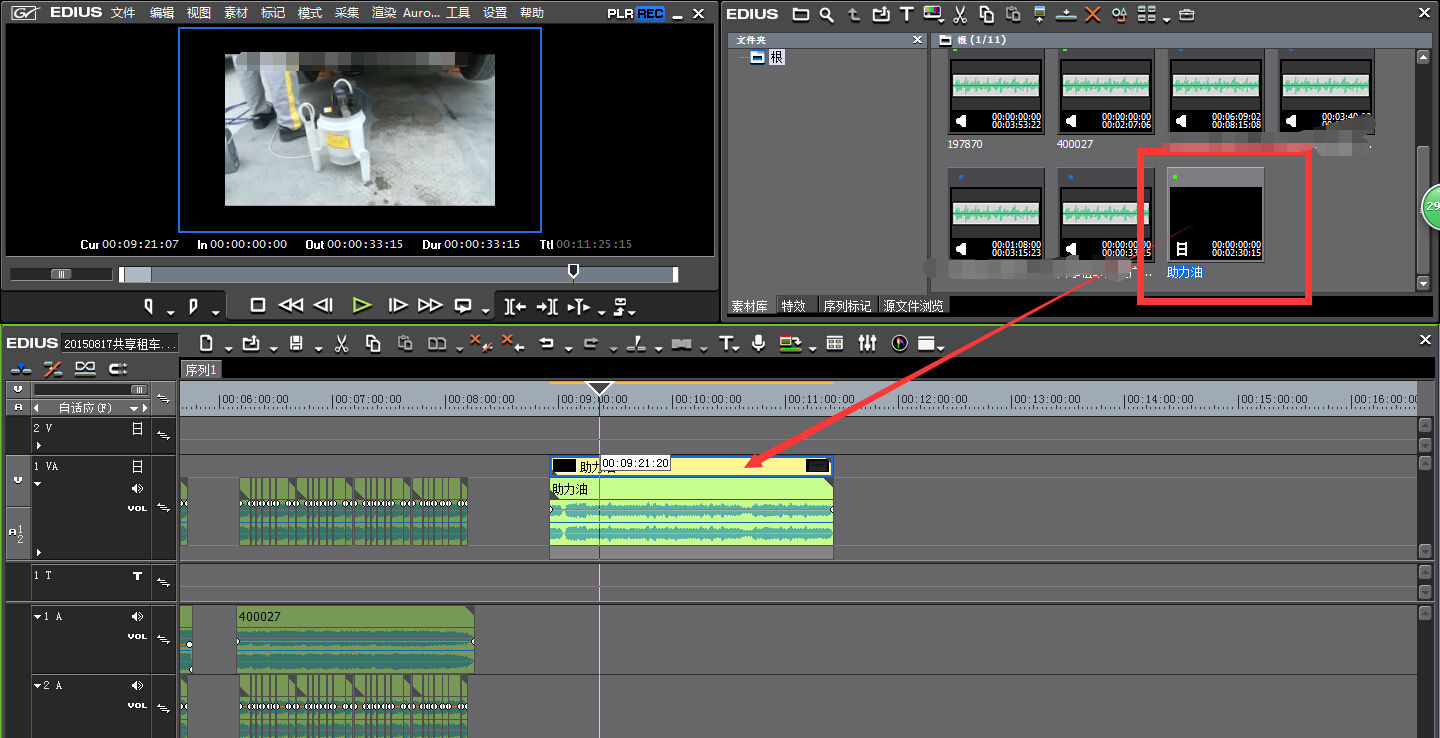Set the In point marker
The image size is (1440, 738).
(149, 306)
